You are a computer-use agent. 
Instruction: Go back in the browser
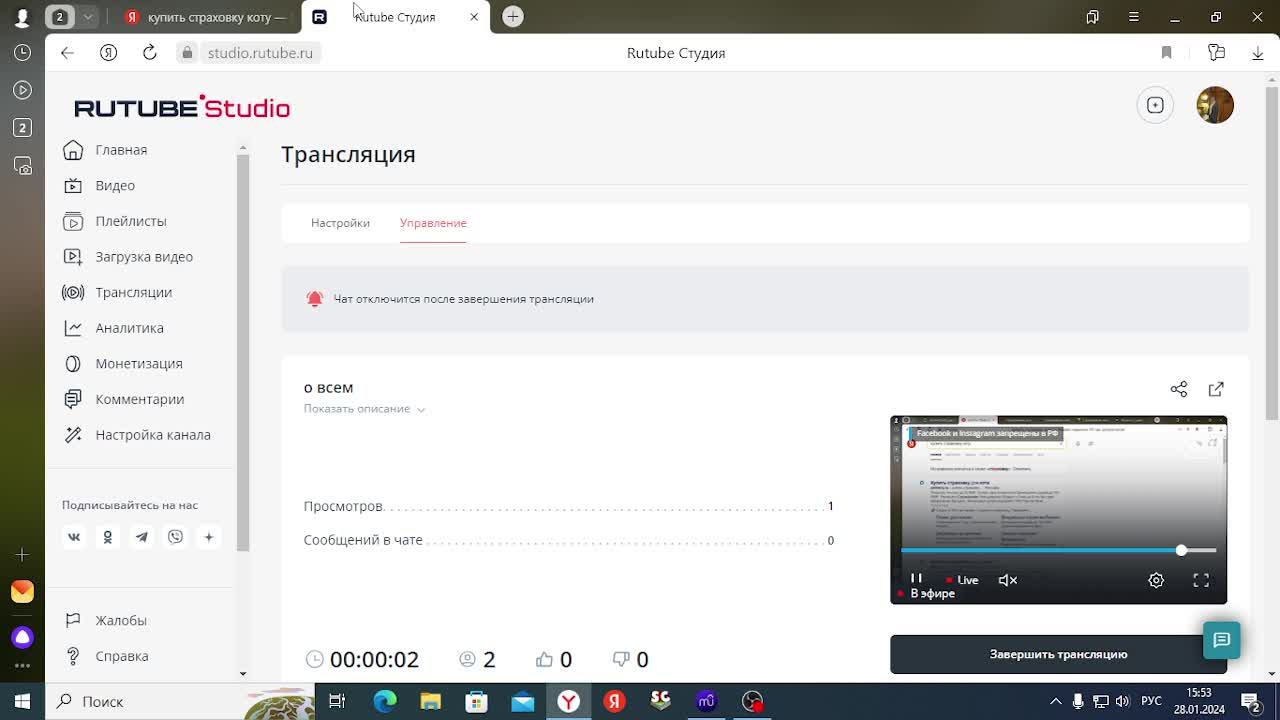67,53
